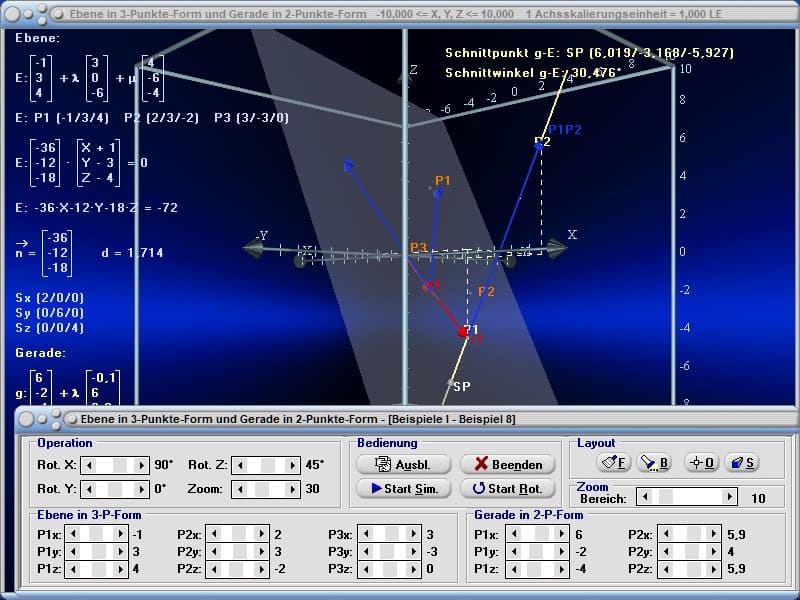Click the Schnittpunkt g-E coordinates text
The image size is (800, 600).
tap(589, 53)
